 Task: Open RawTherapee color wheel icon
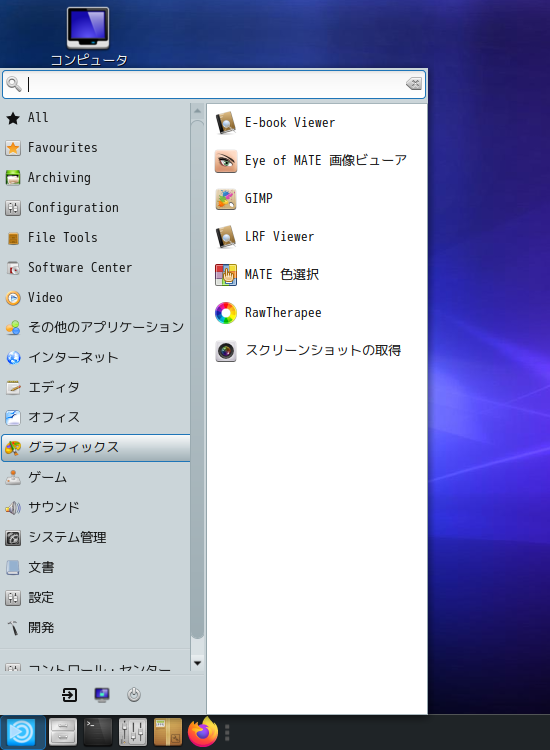(x=226, y=313)
